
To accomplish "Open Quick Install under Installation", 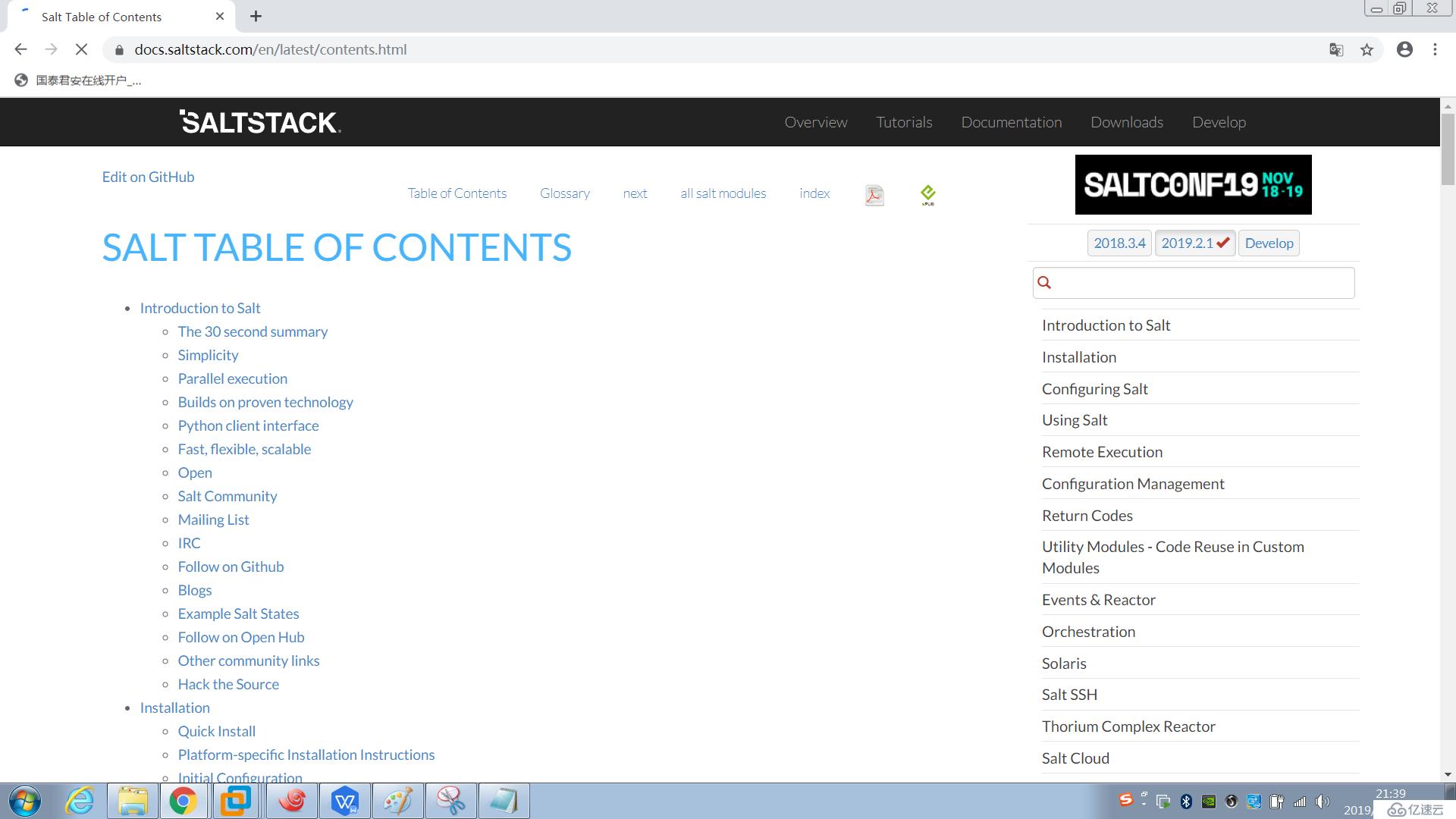I will coord(217,731).
